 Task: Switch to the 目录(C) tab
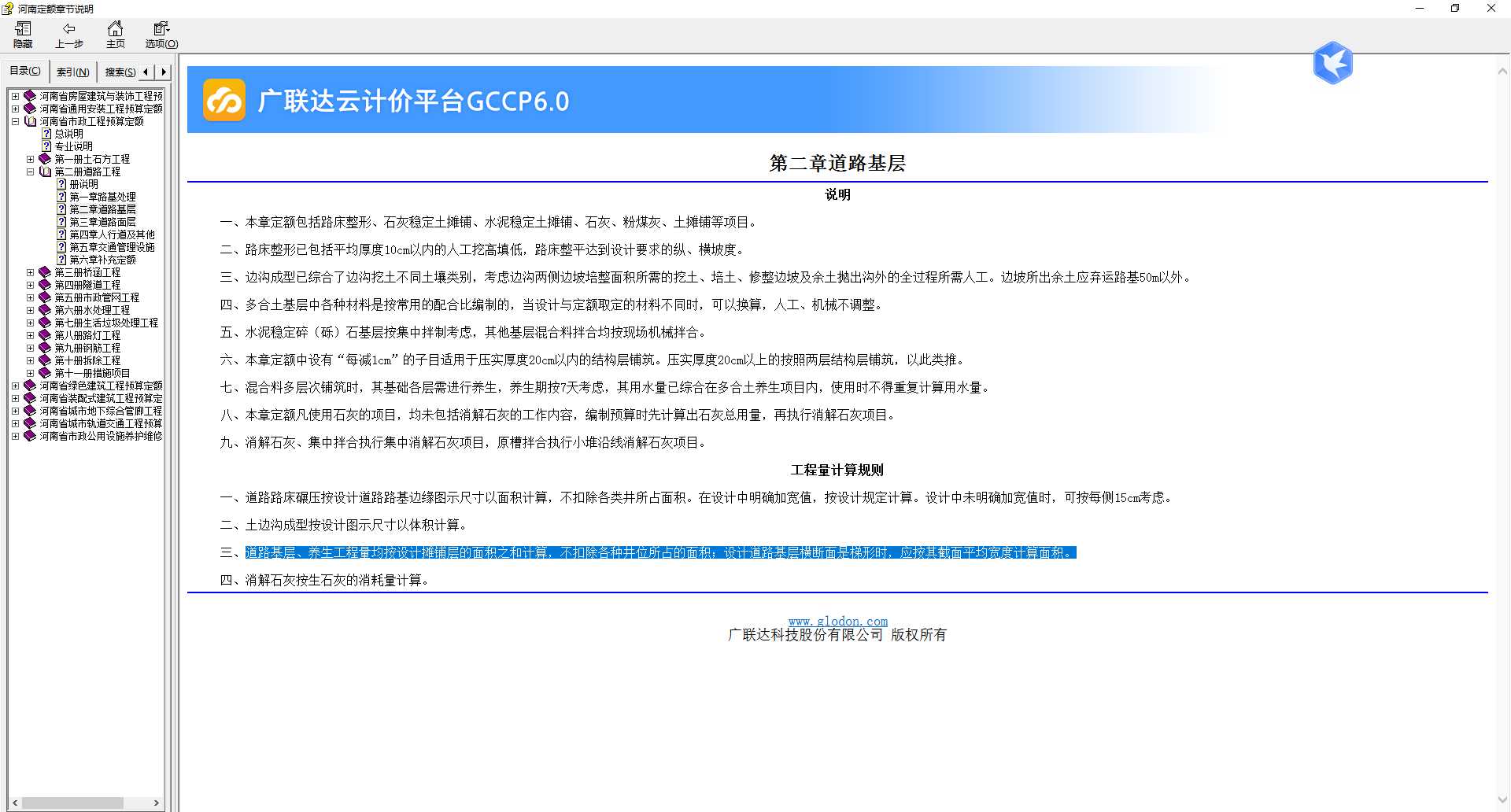click(25, 71)
